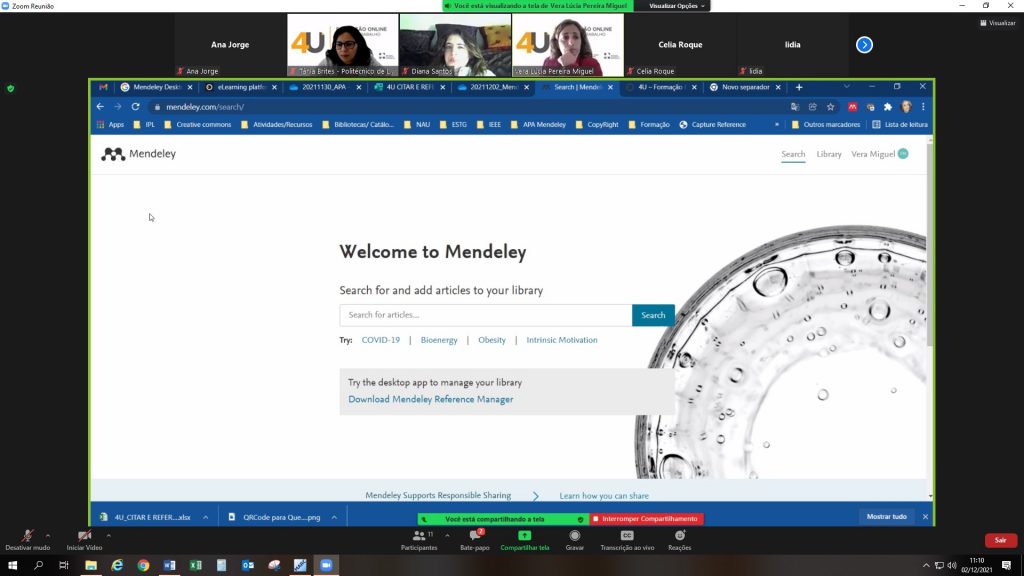
Task: Leave the meeting with Sair
Action: click(1000, 540)
